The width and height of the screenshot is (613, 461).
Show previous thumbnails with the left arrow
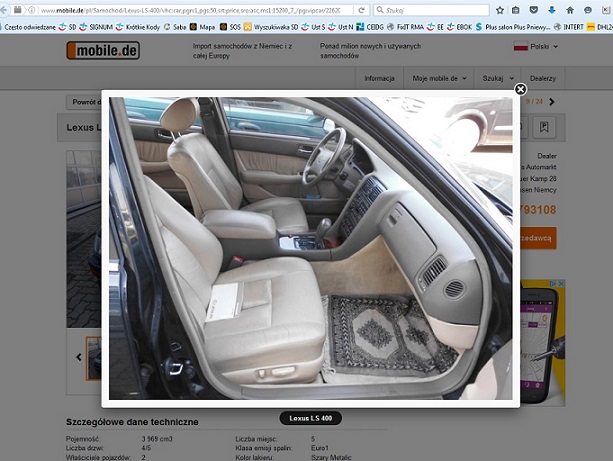pos(79,357)
